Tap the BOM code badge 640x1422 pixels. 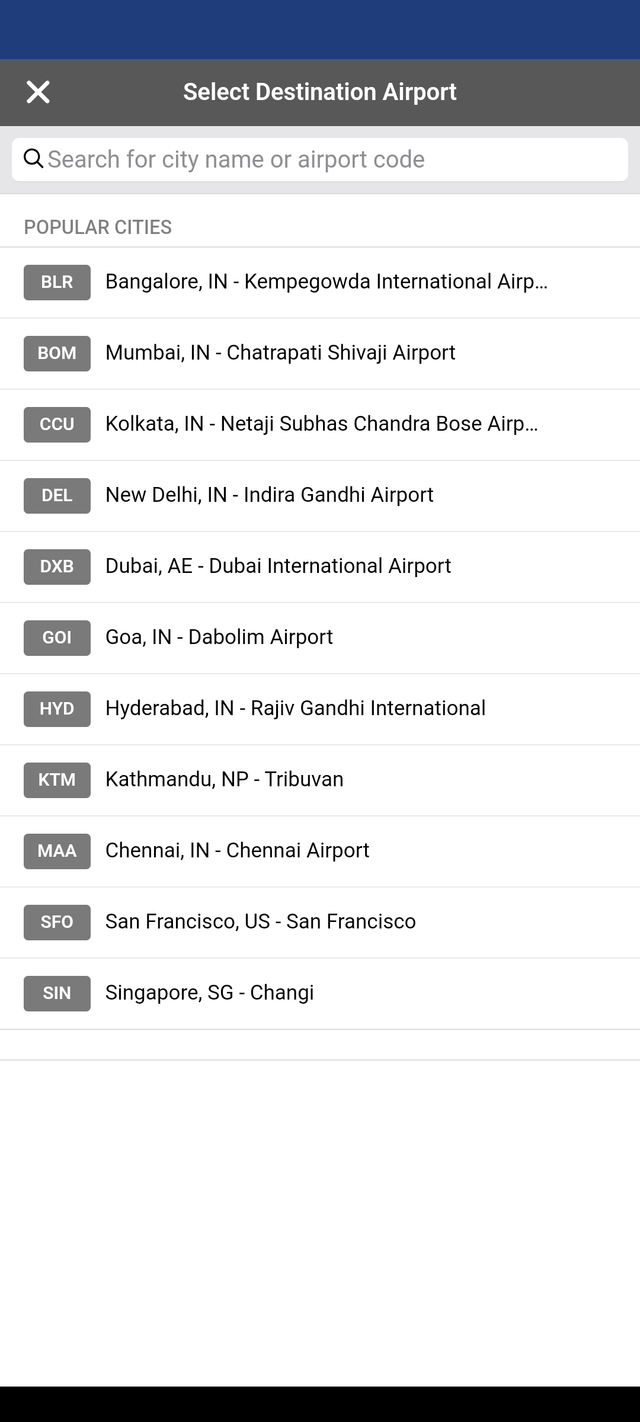click(57, 353)
